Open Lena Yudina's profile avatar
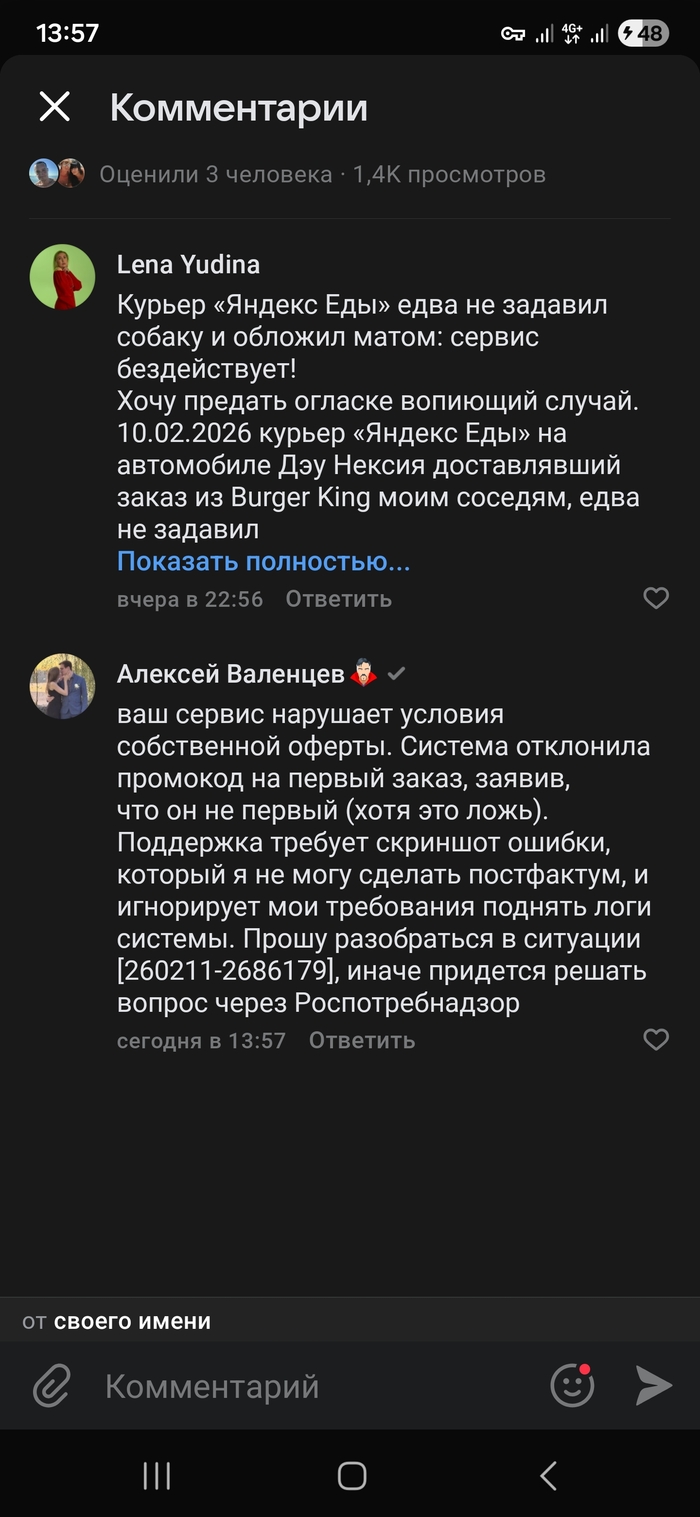Screen dimensions: 700x1517 coord(62,277)
